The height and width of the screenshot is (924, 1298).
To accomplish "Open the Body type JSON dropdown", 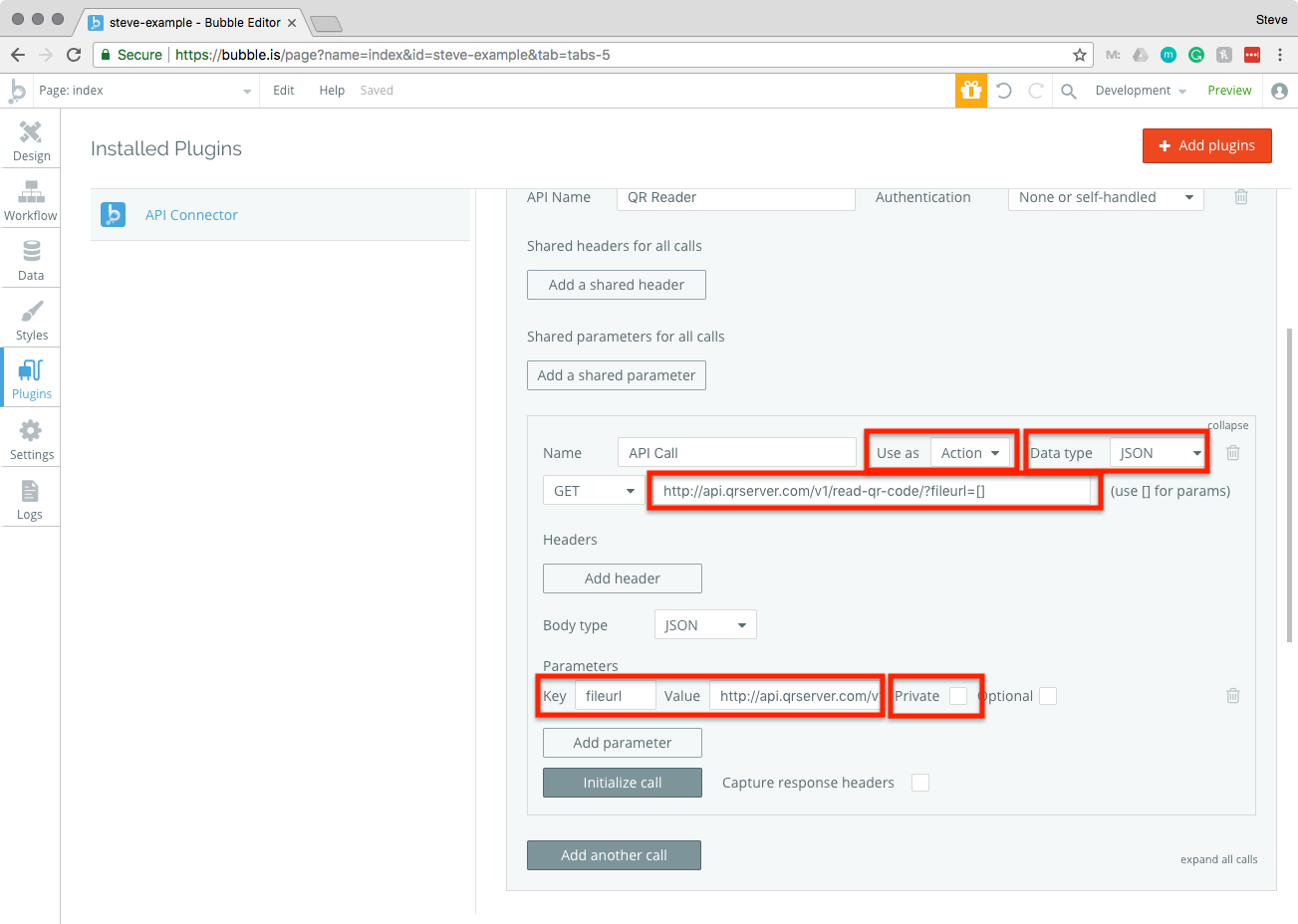I will coord(705,625).
